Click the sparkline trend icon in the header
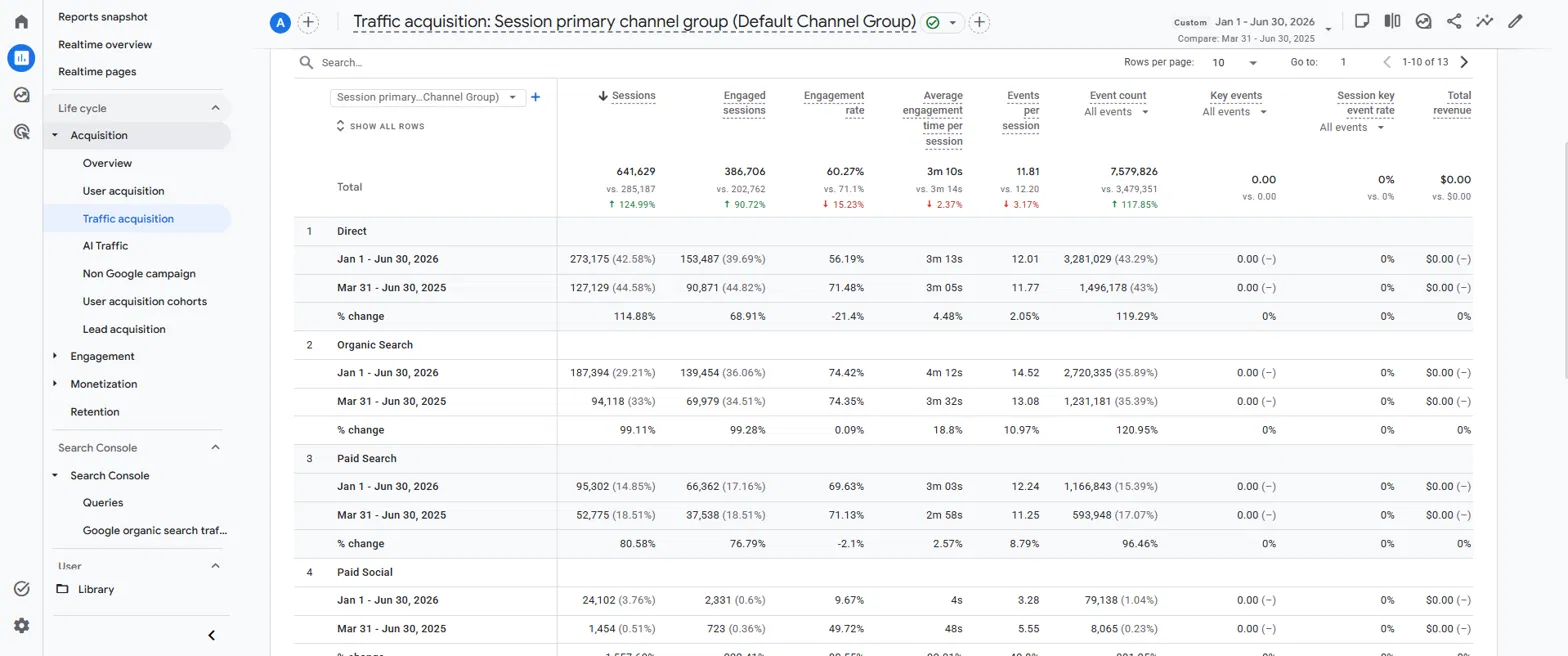The width and height of the screenshot is (1568, 656). [x=1485, y=21]
